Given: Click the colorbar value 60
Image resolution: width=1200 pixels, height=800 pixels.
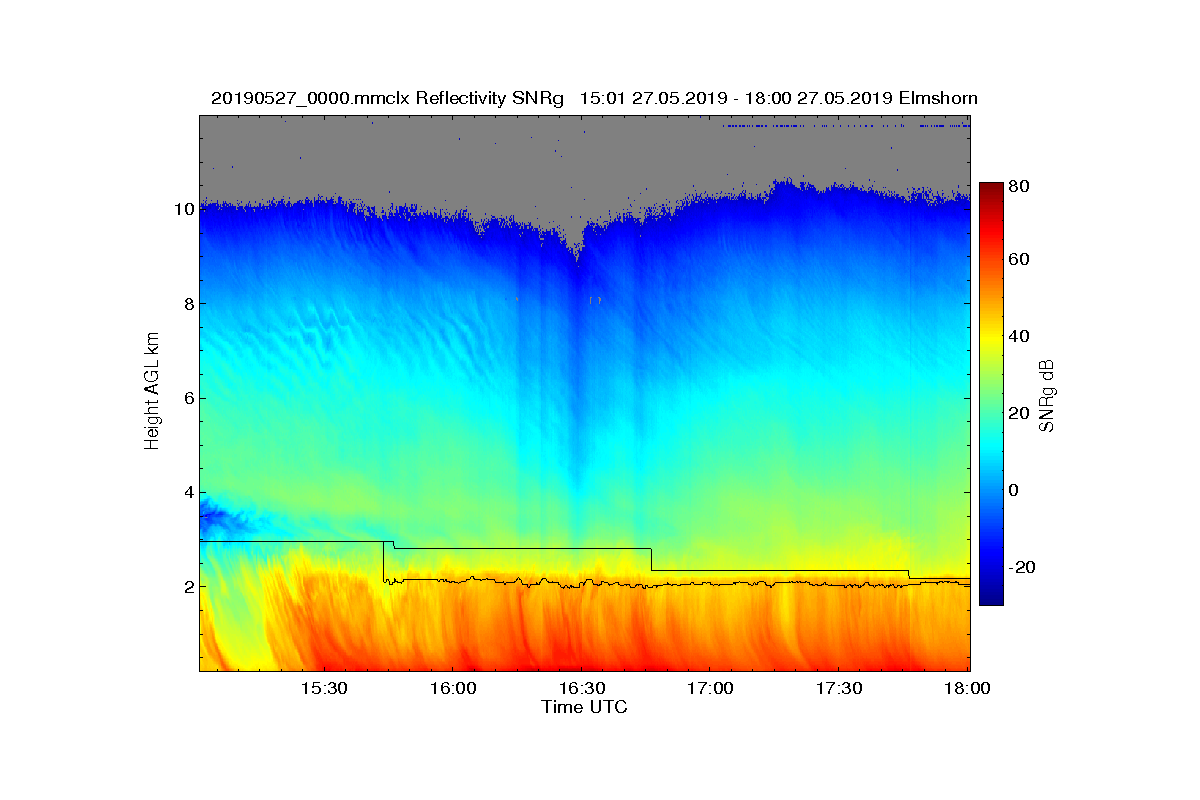Looking at the screenshot, I should click(1019, 260).
